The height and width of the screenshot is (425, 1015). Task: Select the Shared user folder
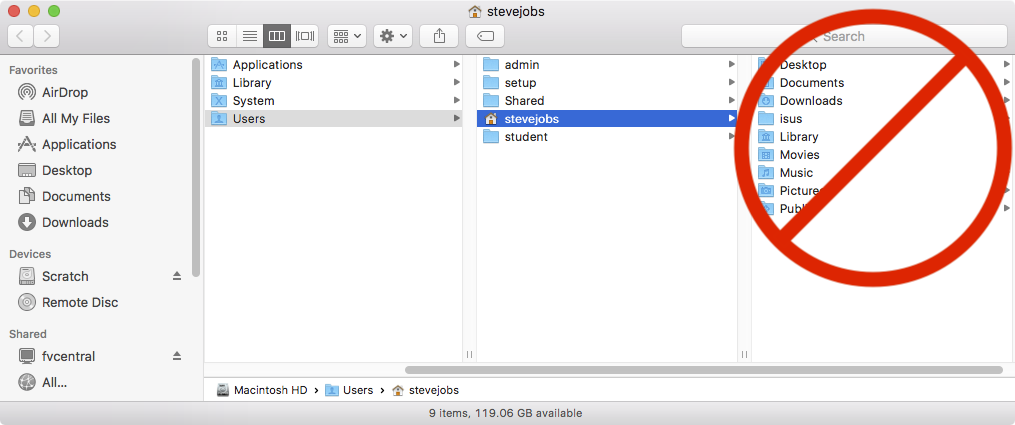(x=607, y=101)
